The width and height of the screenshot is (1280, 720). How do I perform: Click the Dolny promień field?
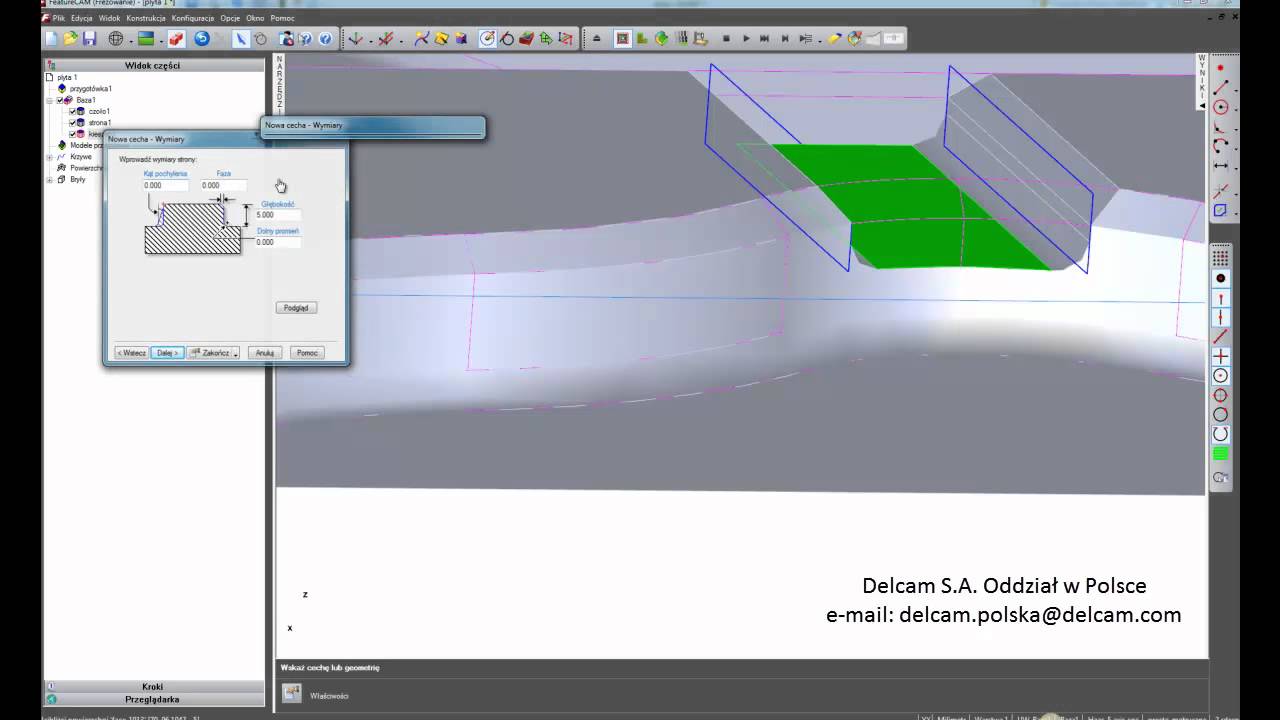click(x=278, y=242)
